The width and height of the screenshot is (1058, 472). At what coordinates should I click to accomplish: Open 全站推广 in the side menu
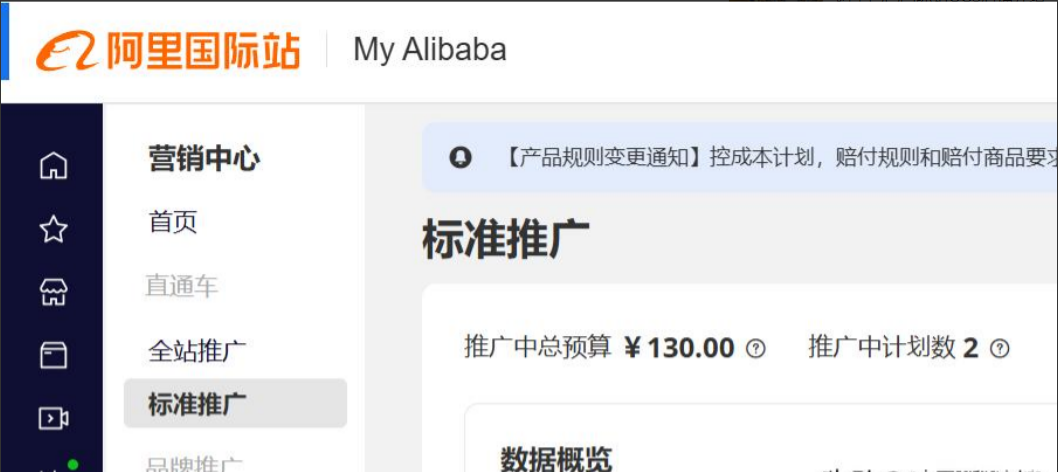[198, 351]
